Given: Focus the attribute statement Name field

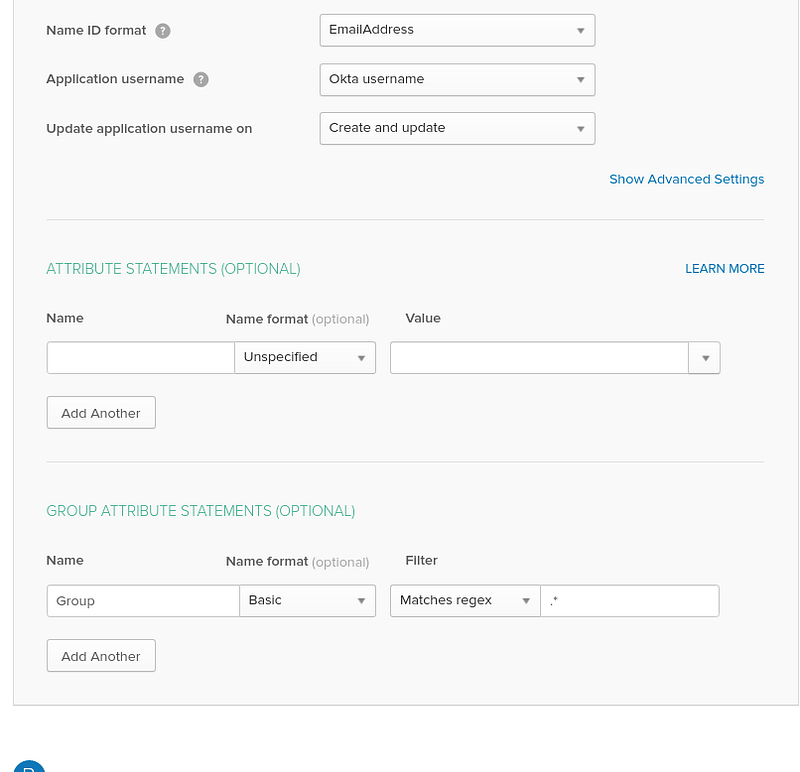Looking at the screenshot, I should click(x=141, y=358).
